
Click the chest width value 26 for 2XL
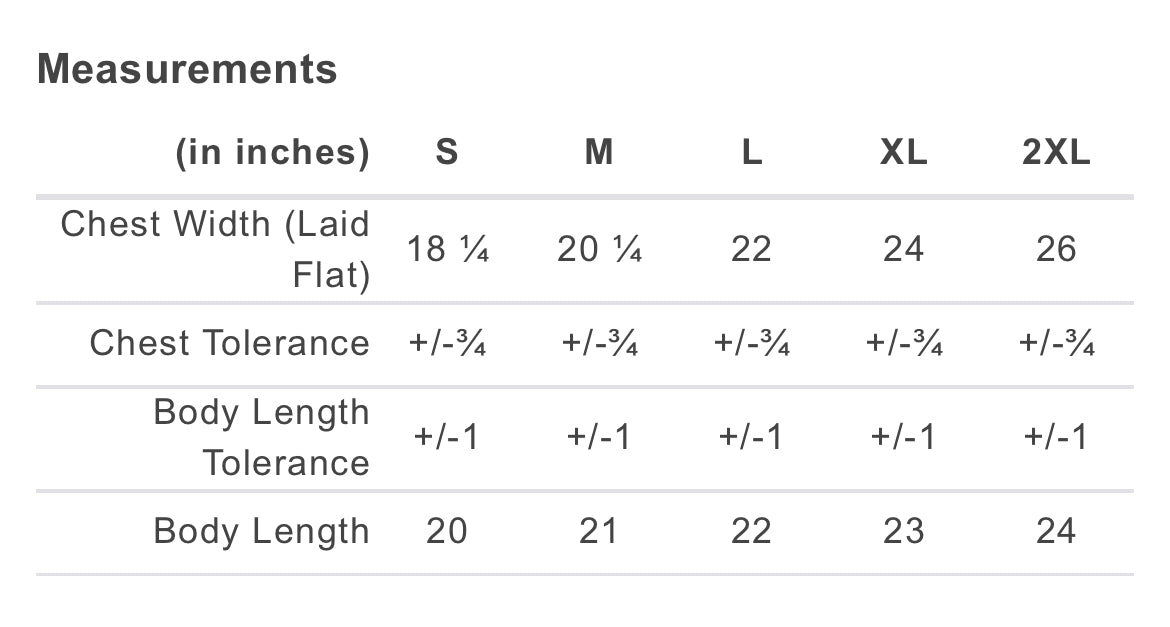[1056, 249]
